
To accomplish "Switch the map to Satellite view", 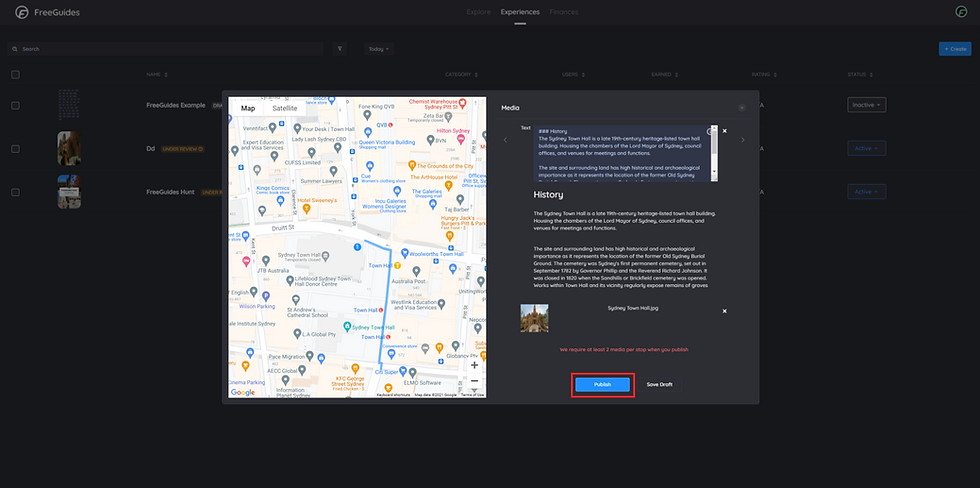I will 285,108.
